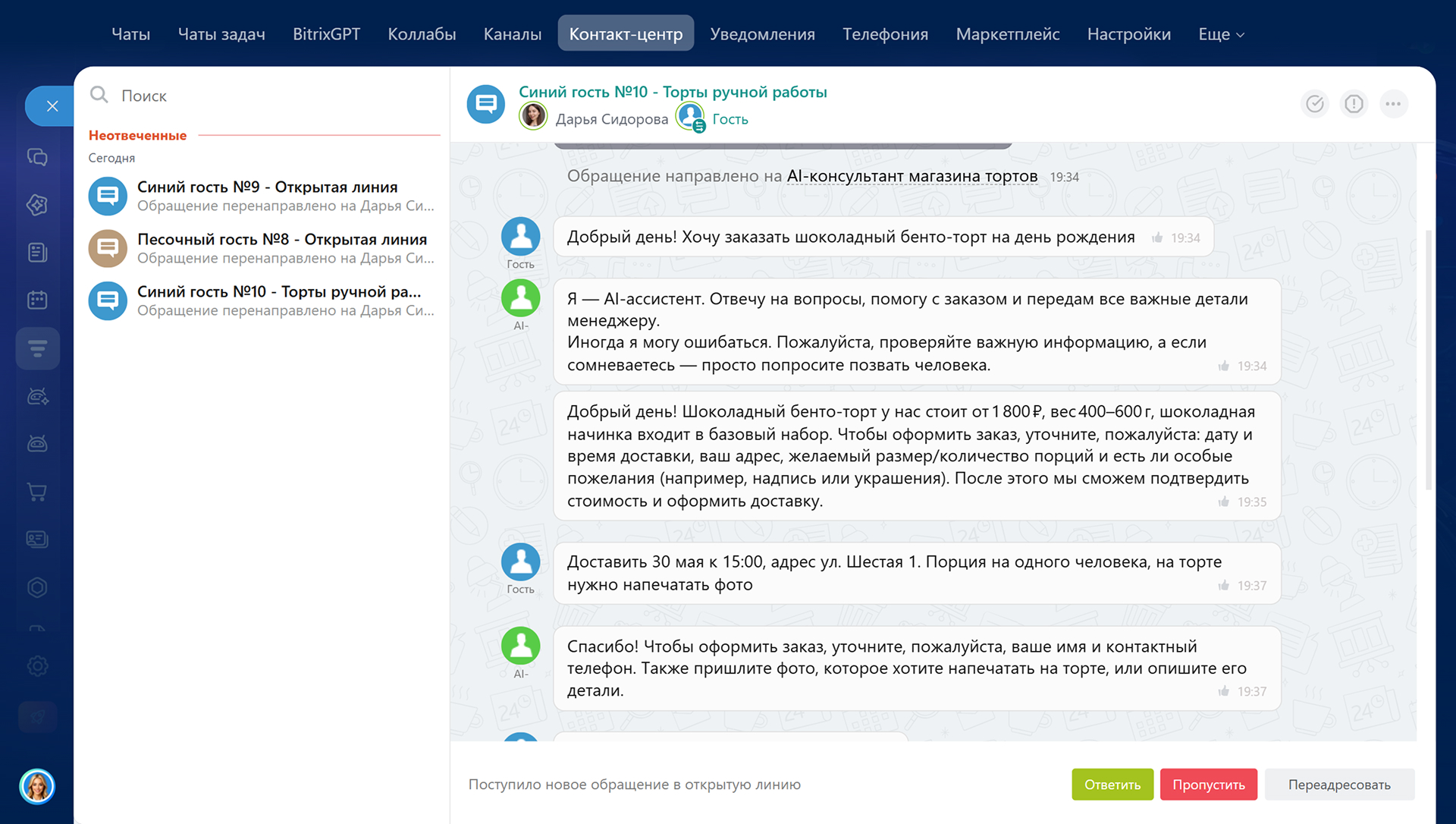1456x824 pixels.
Task: Open the AI-консультант магазина тортов link
Action: click(912, 176)
